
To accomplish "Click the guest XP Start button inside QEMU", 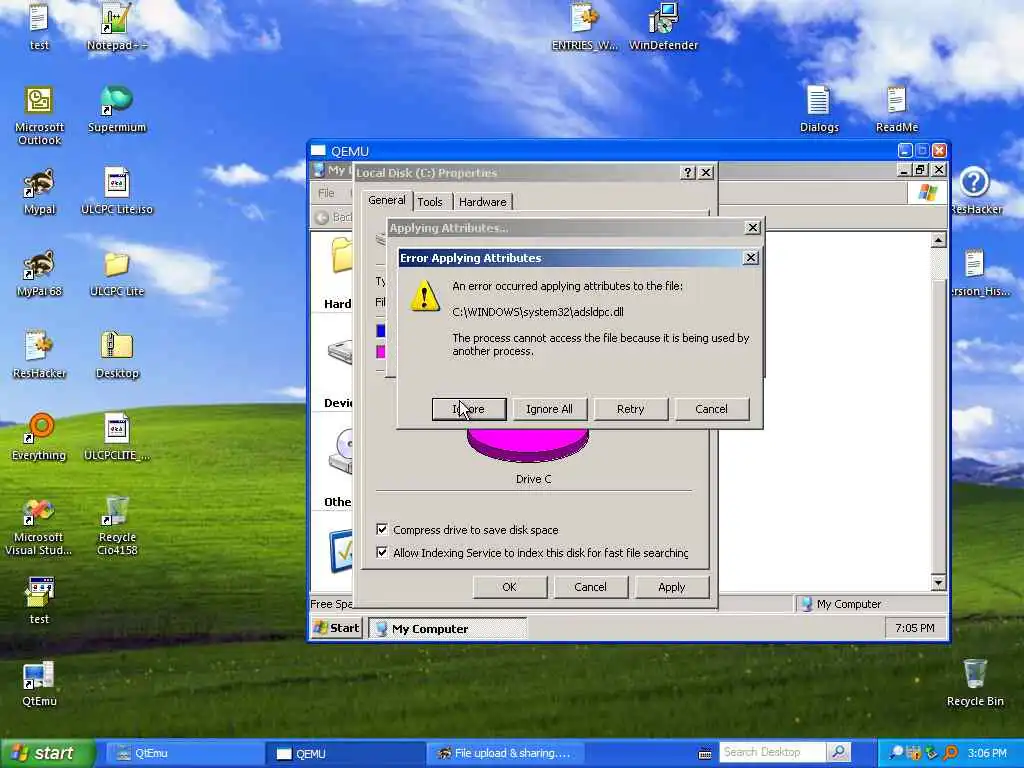I will coord(336,628).
